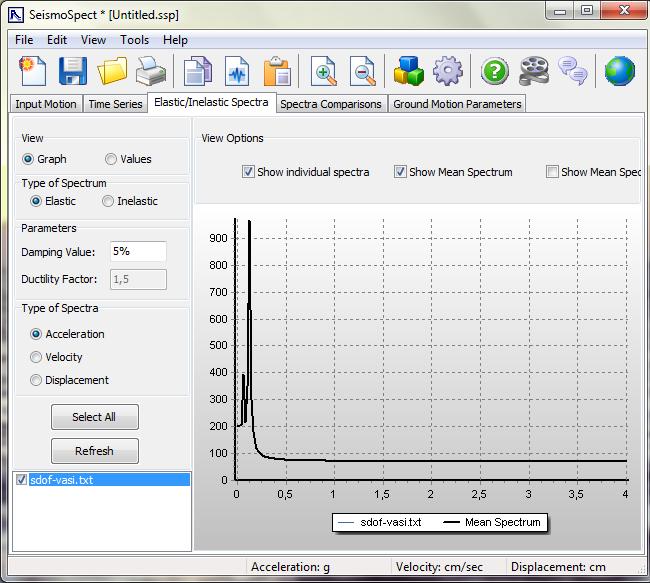Switch to the Elastic/Inelastic Spectra tab
The width and height of the screenshot is (650, 583).
point(211,102)
